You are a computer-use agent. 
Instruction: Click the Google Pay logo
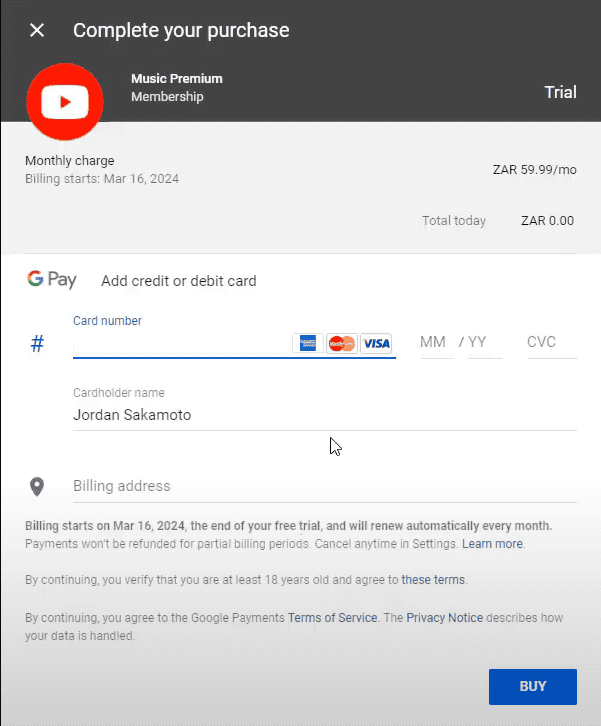51,280
